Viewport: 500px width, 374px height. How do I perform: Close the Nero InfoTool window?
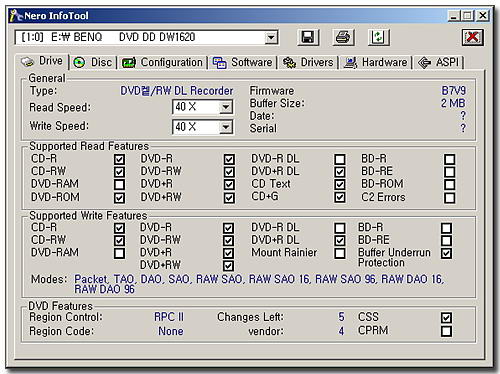click(483, 16)
